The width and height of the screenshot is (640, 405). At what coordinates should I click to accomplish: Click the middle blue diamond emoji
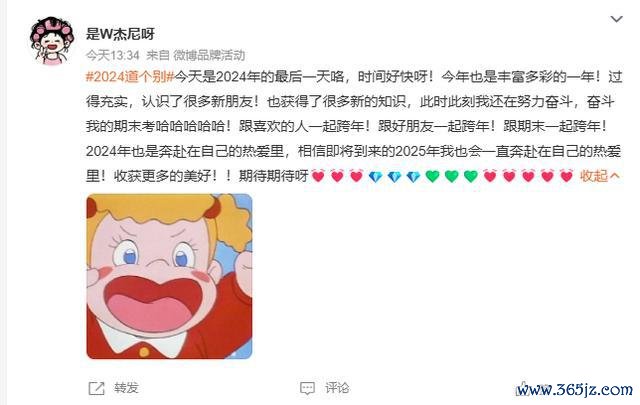tap(394, 176)
